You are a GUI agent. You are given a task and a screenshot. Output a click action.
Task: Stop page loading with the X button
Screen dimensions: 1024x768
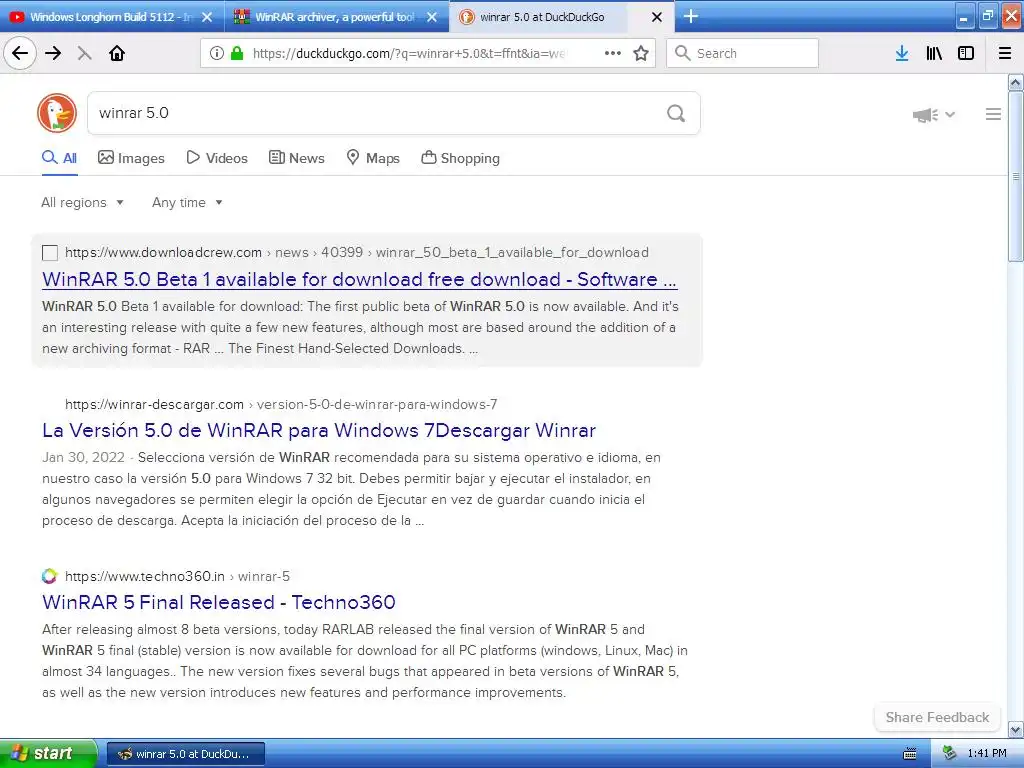click(84, 54)
